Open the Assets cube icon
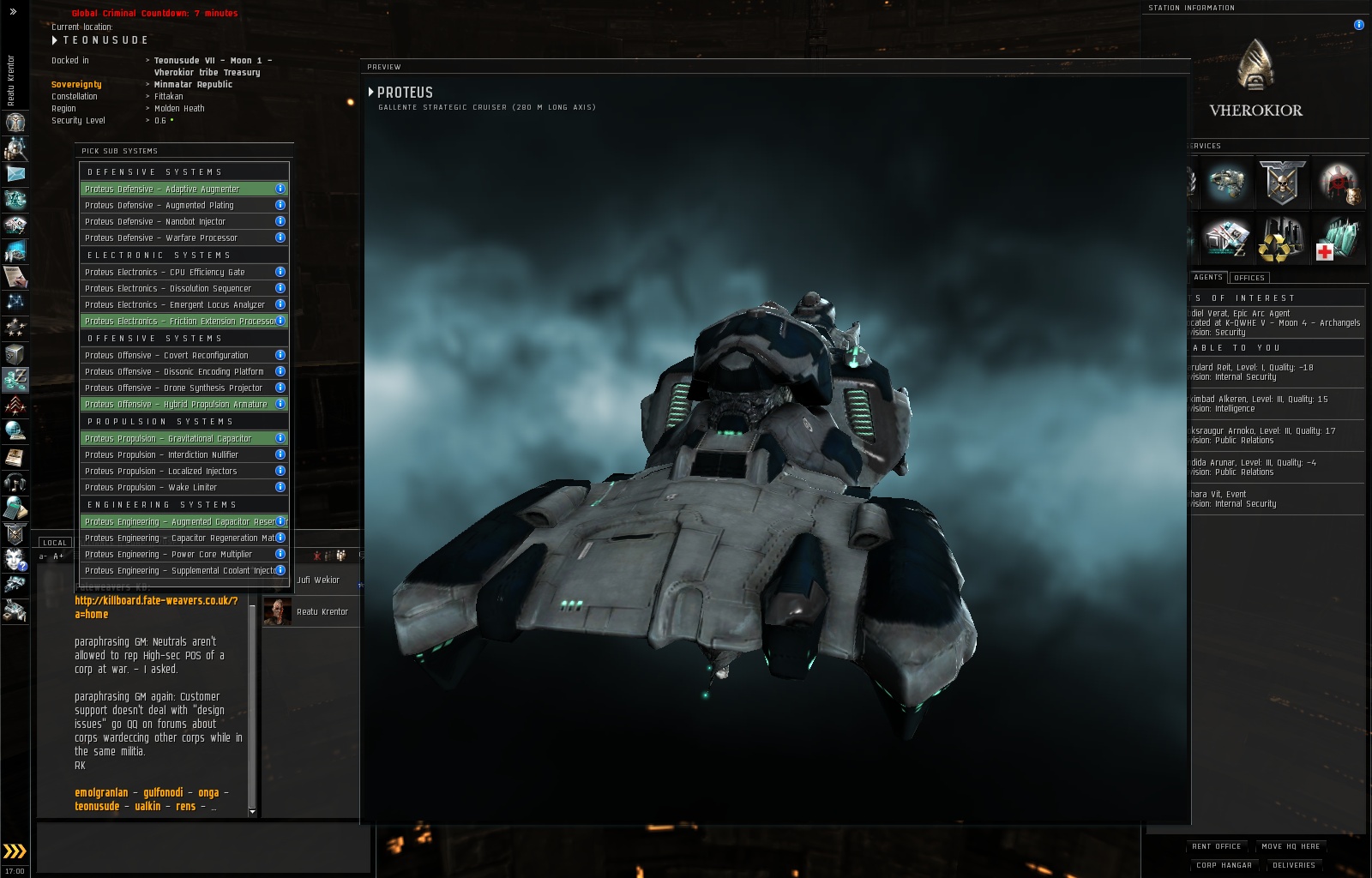This screenshot has height=878, width=1372. (15, 353)
